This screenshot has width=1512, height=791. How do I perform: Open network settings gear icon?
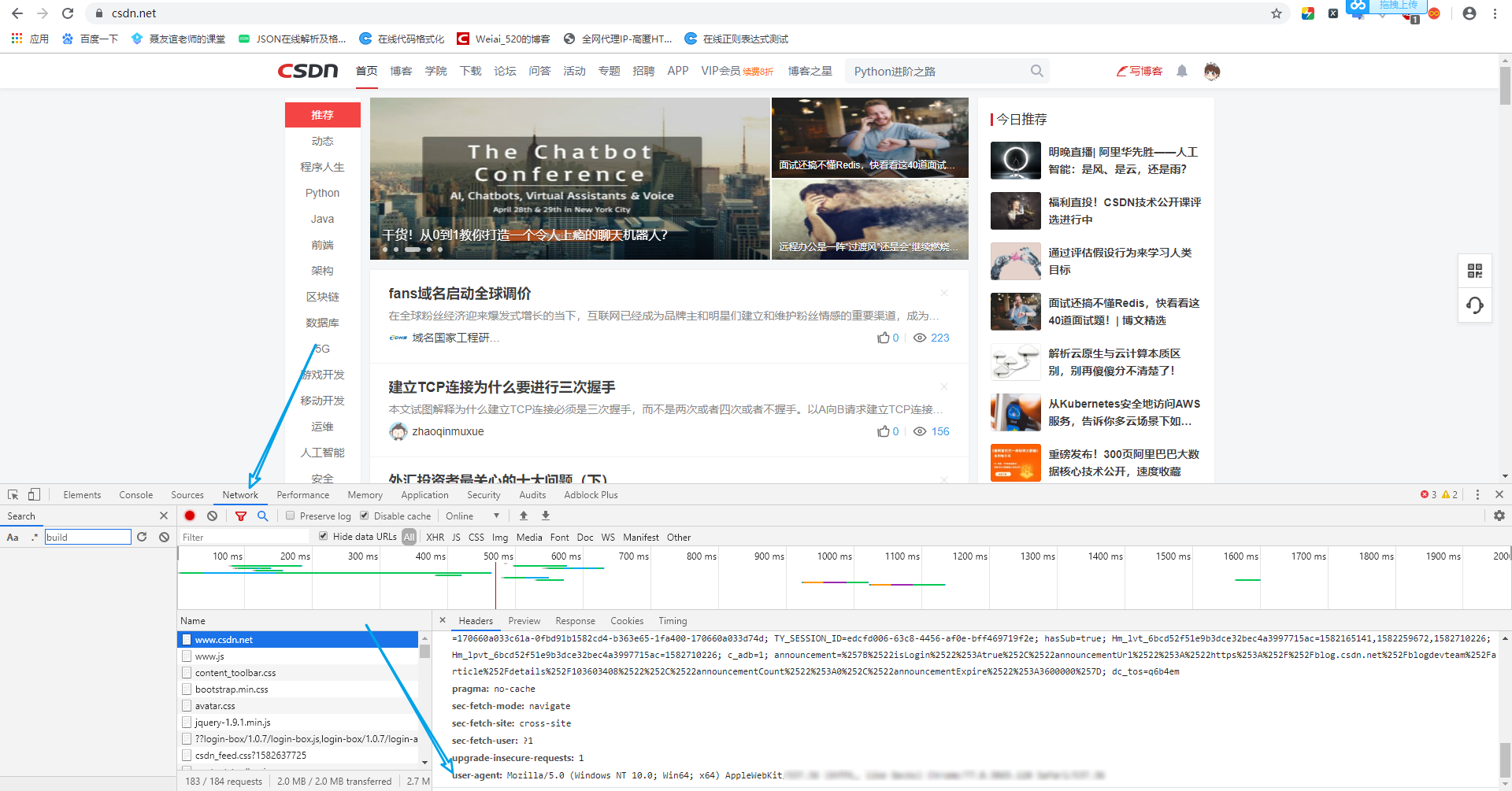pyautogui.click(x=1499, y=516)
